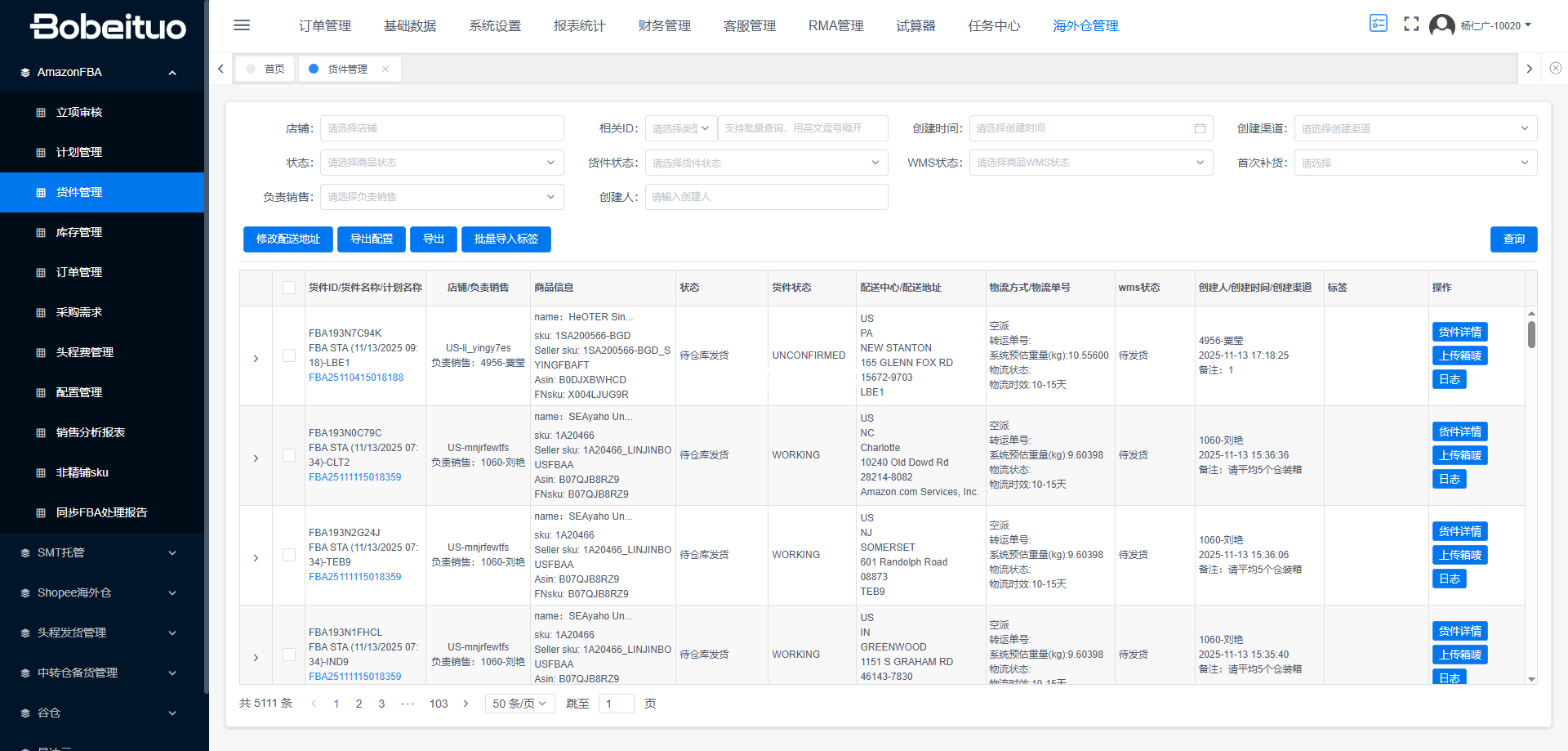The height and width of the screenshot is (751, 1568).
Task: Click the close-all-tabs circle icon
Action: pyautogui.click(x=1556, y=69)
